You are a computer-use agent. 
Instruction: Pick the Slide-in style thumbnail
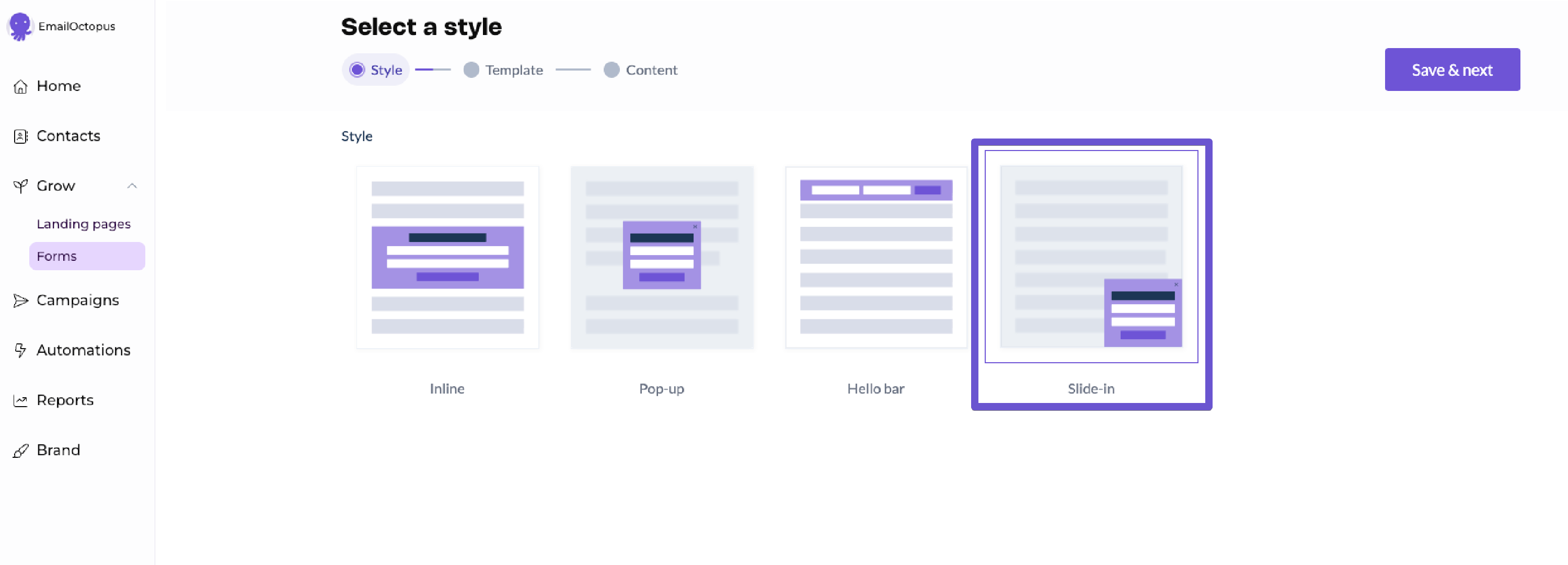(x=1091, y=257)
